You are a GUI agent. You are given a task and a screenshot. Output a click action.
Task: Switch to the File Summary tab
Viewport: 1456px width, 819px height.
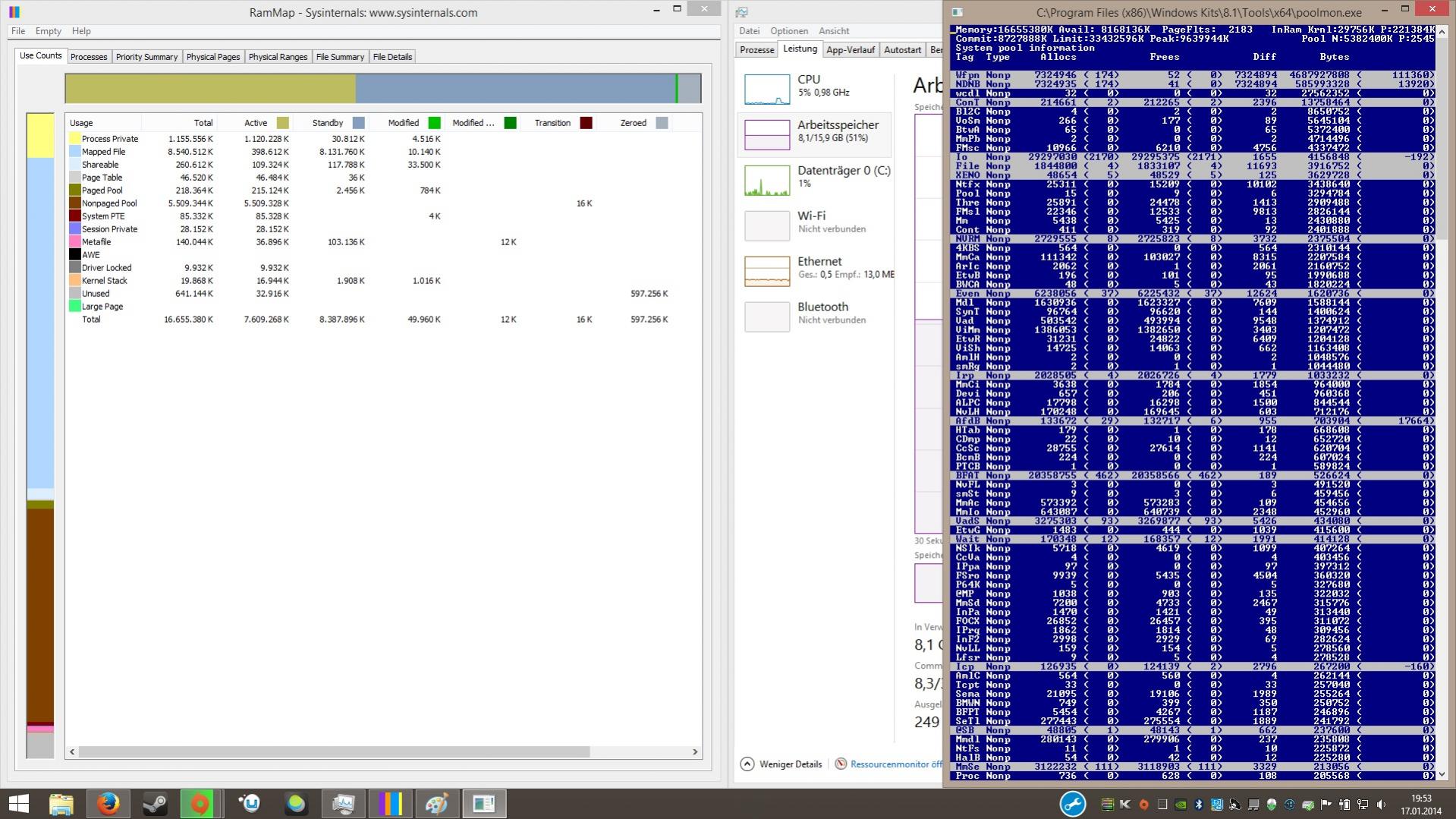[340, 57]
